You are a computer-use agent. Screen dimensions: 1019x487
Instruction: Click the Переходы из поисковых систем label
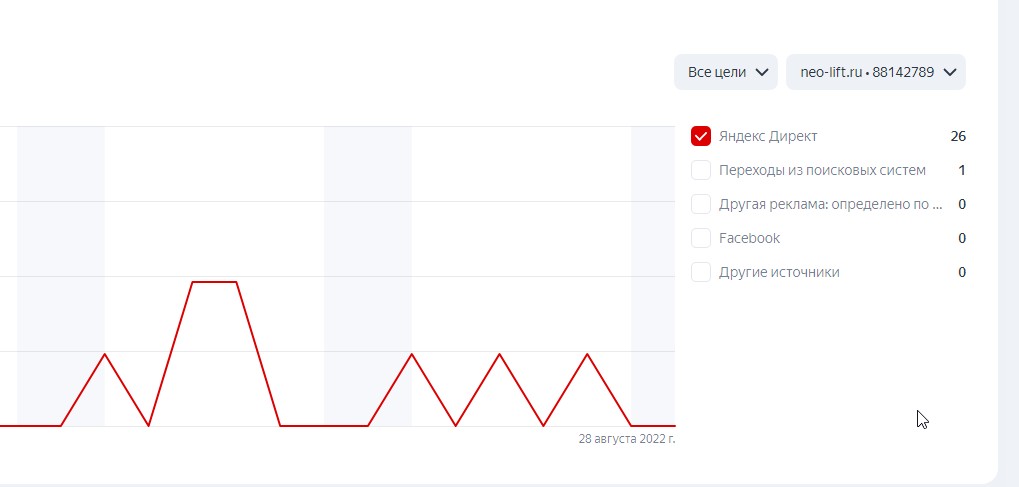822,170
